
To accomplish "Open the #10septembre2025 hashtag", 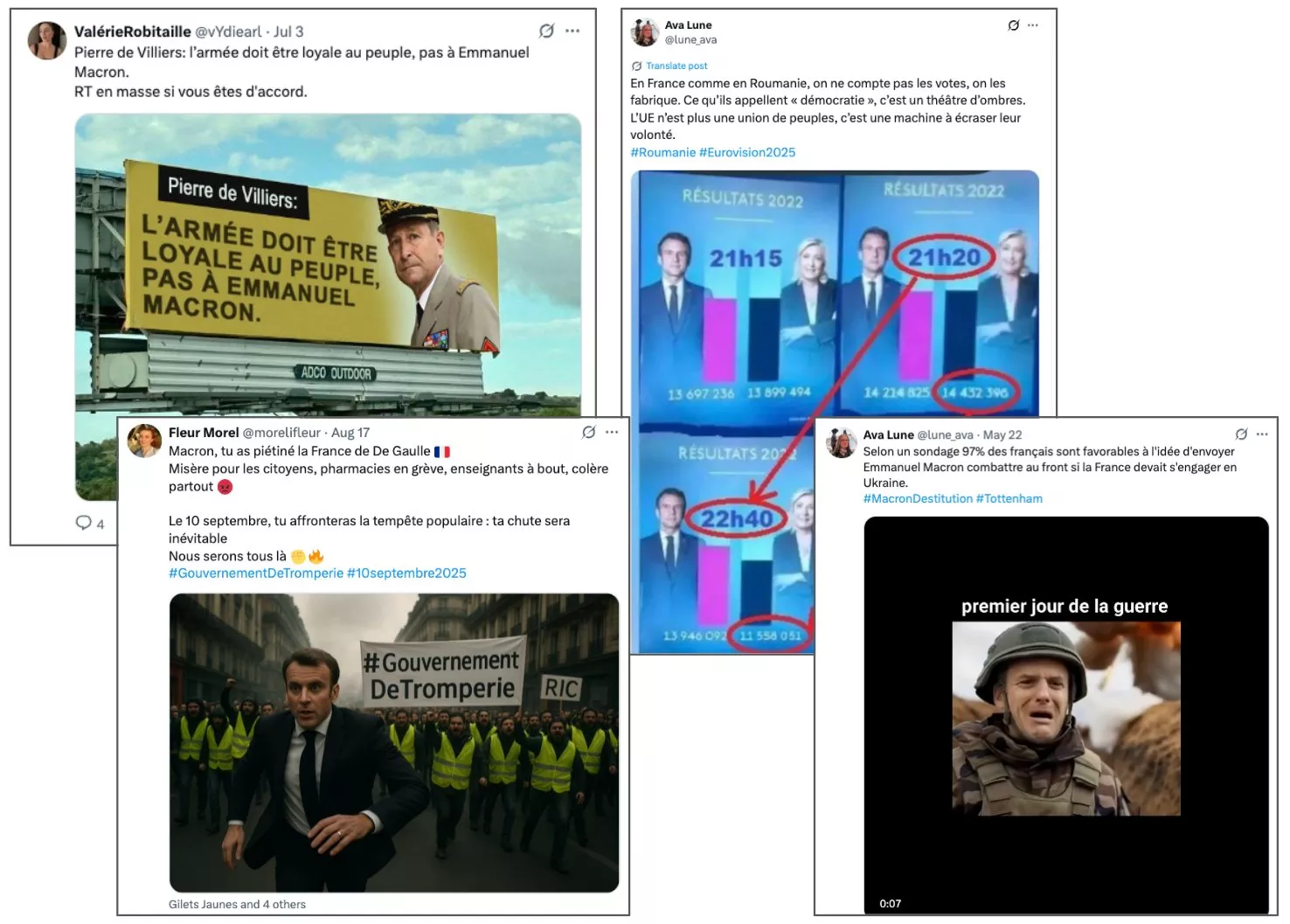I will pyautogui.click(x=406, y=573).
